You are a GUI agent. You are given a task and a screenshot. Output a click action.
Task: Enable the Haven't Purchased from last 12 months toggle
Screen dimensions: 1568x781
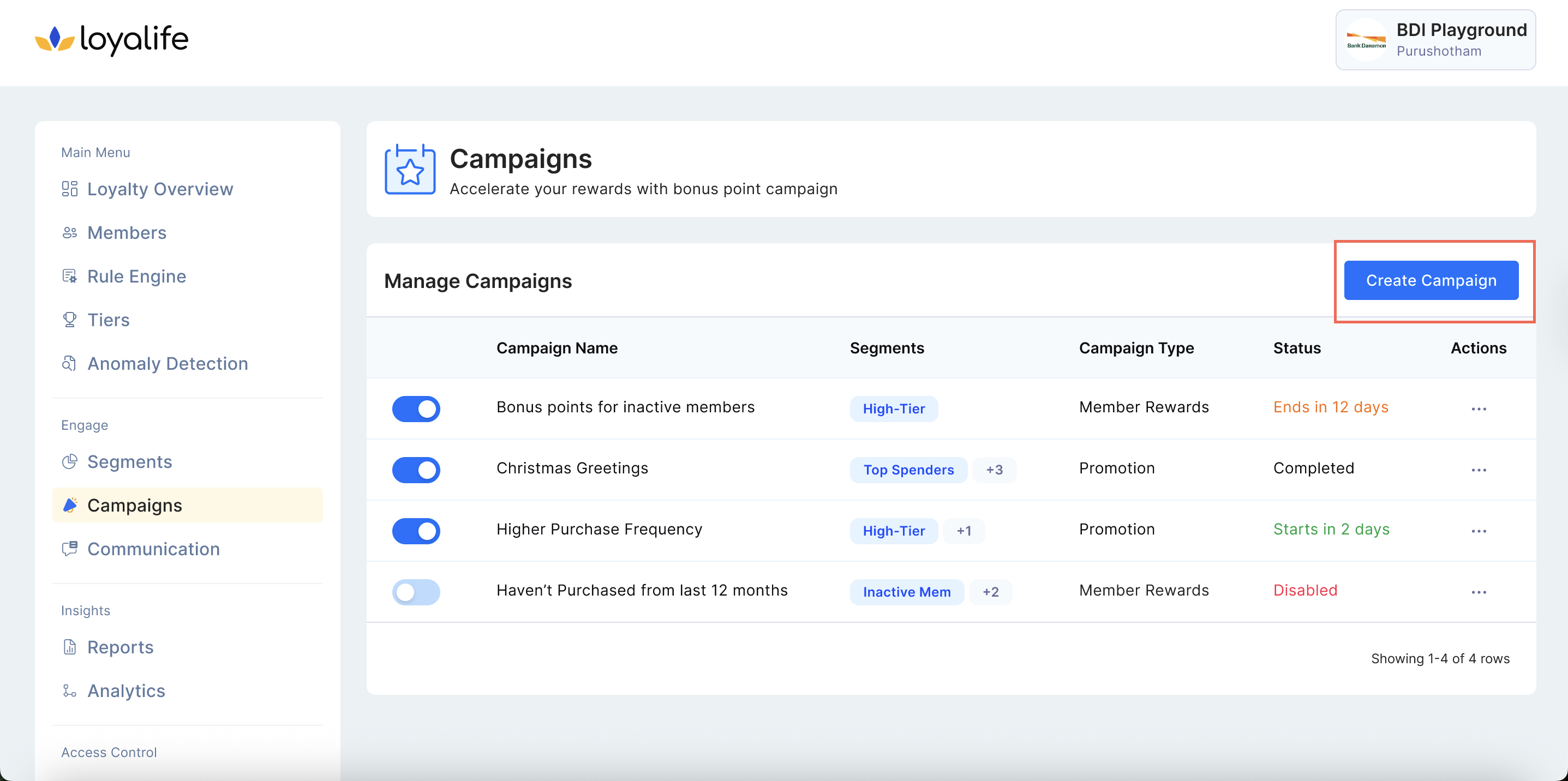point(416,592)
